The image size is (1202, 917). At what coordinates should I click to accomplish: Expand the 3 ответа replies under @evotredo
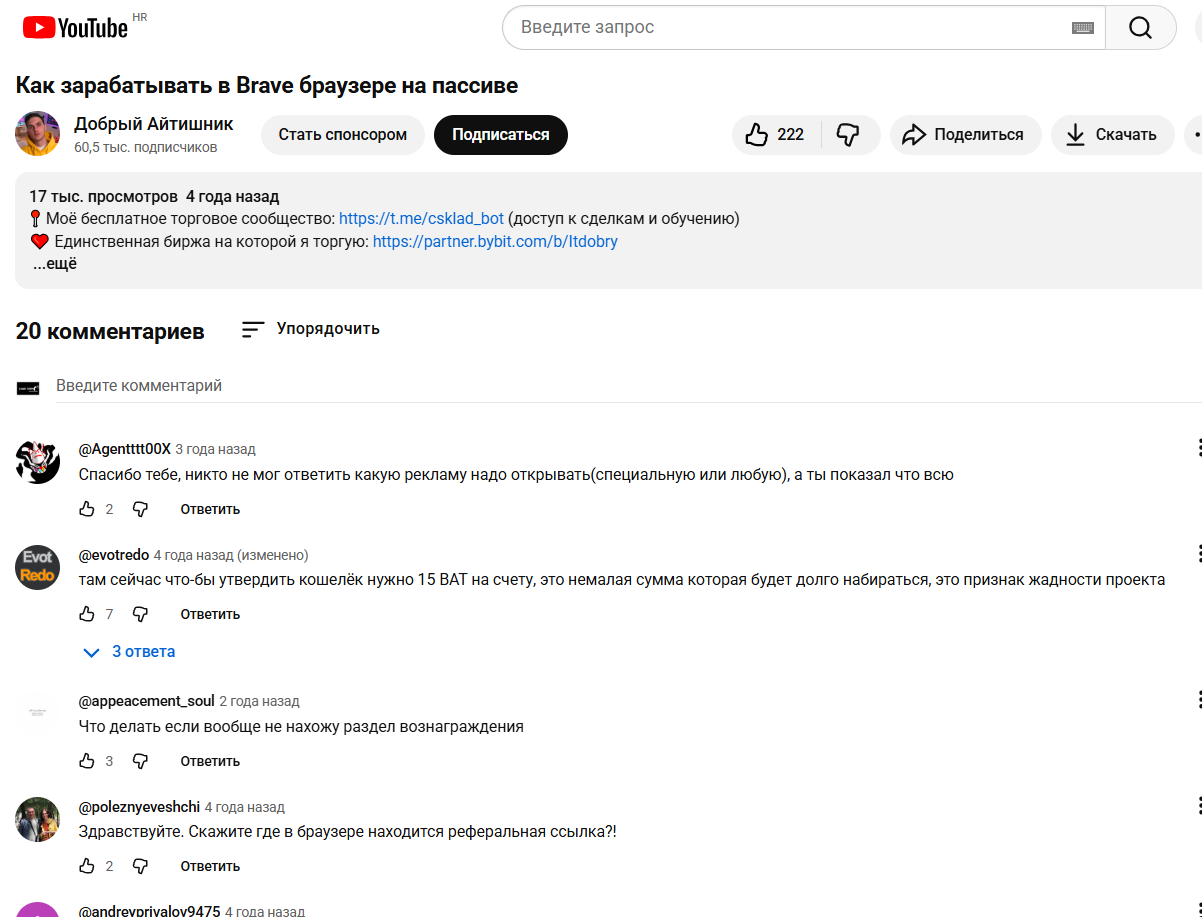128,651
